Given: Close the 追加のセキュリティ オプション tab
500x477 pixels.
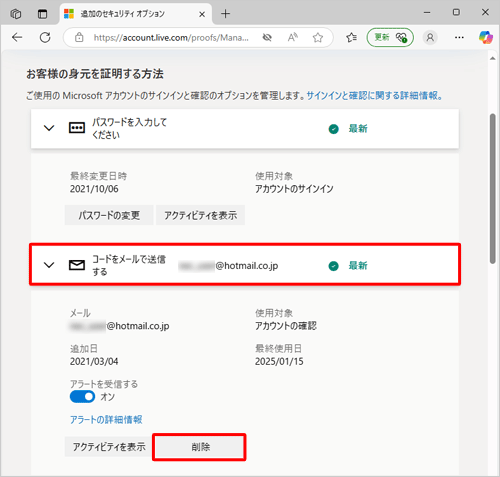Looking at the screenshot, I should pyautogui.click(x=202, y=14).
